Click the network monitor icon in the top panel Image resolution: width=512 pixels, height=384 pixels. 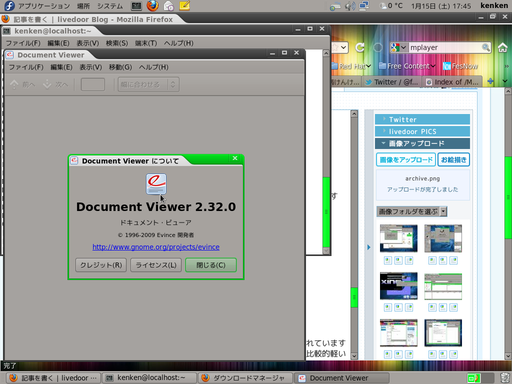point(364,6)
